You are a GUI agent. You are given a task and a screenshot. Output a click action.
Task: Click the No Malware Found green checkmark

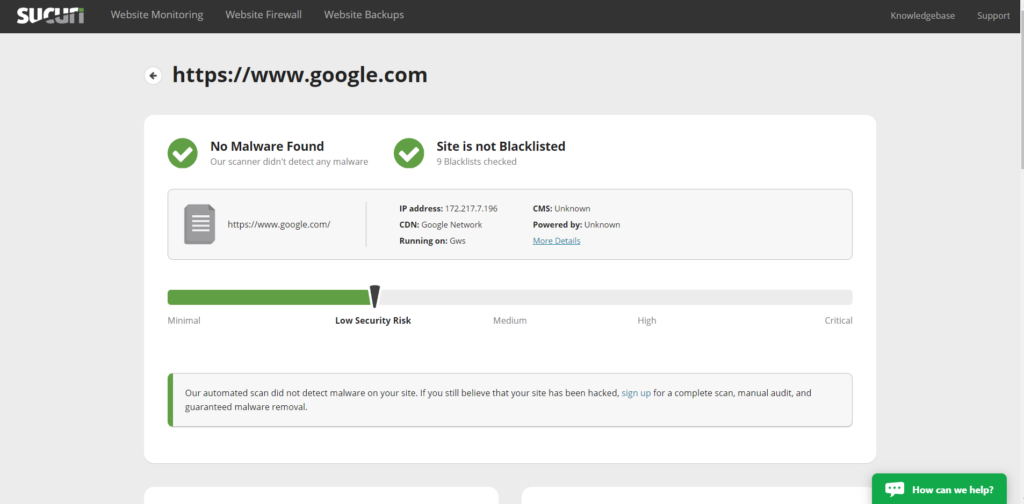coord(183,153)
